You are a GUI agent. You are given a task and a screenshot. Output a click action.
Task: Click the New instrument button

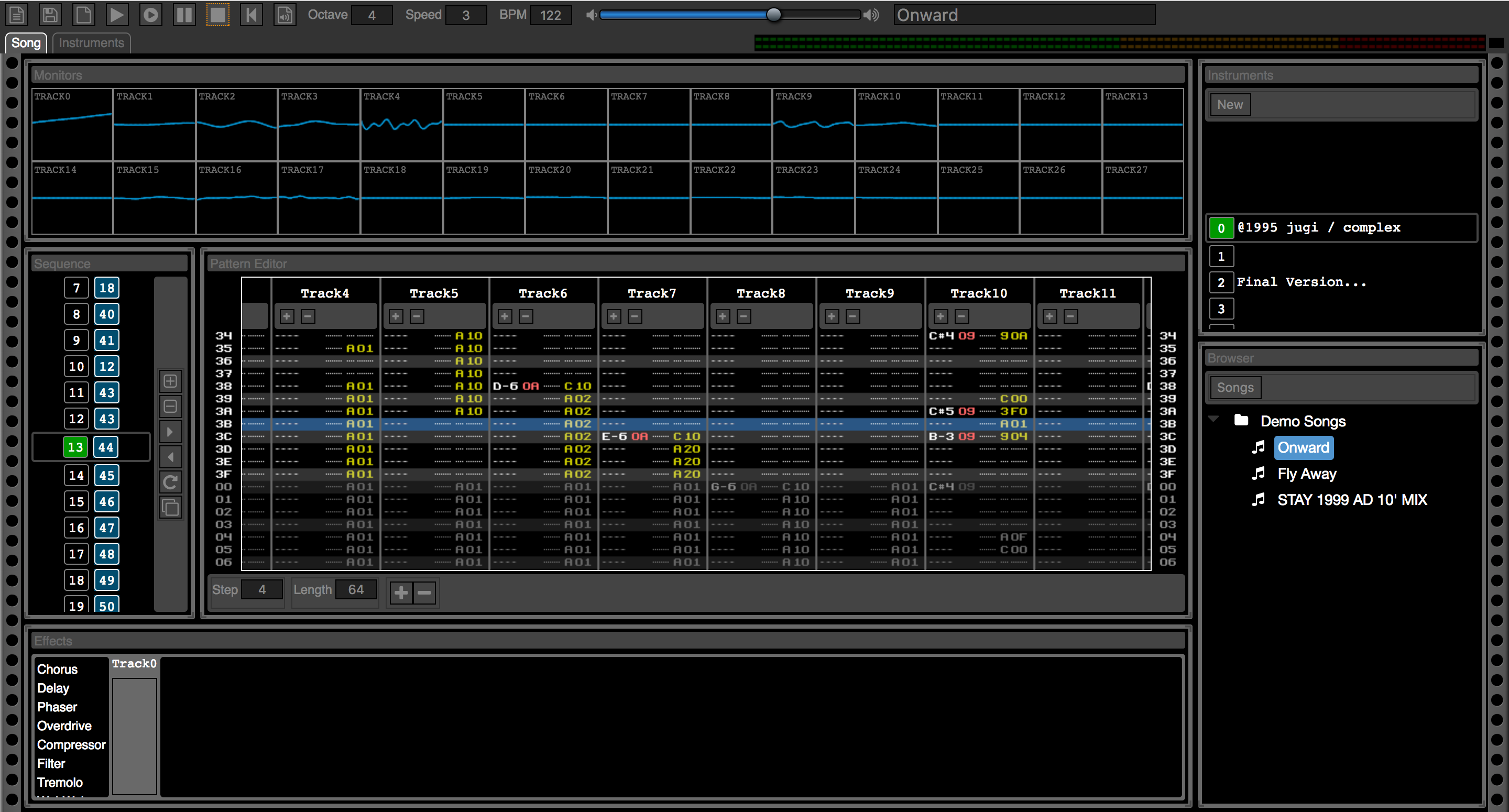(x=1231, y=104)
